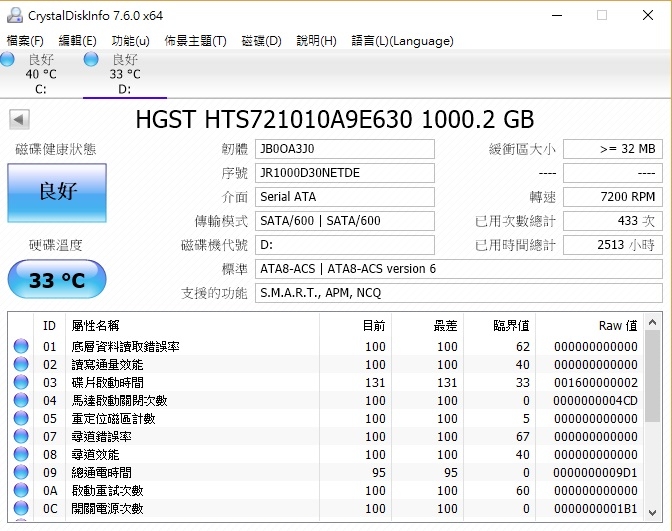
Task: Click the power on hours field 2513 小時
Action: [x=613, y=245]
